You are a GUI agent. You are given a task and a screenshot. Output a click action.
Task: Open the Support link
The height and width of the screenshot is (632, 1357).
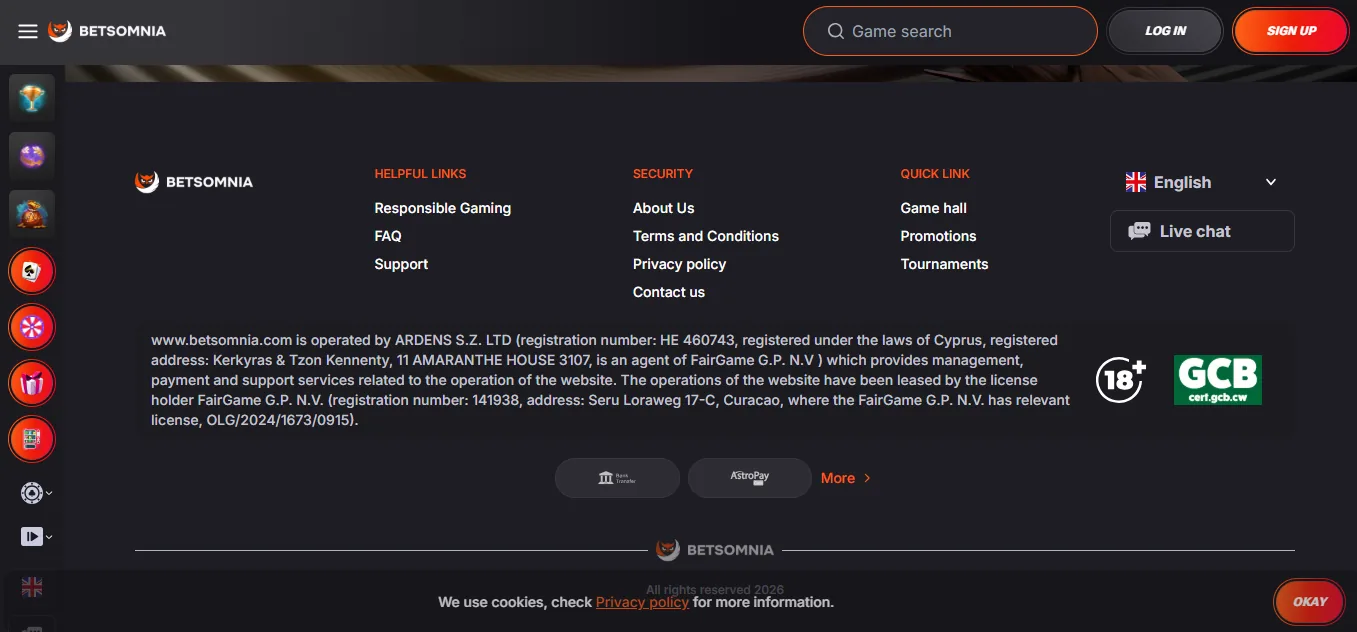pyautogui.click(x=401, y=264)
